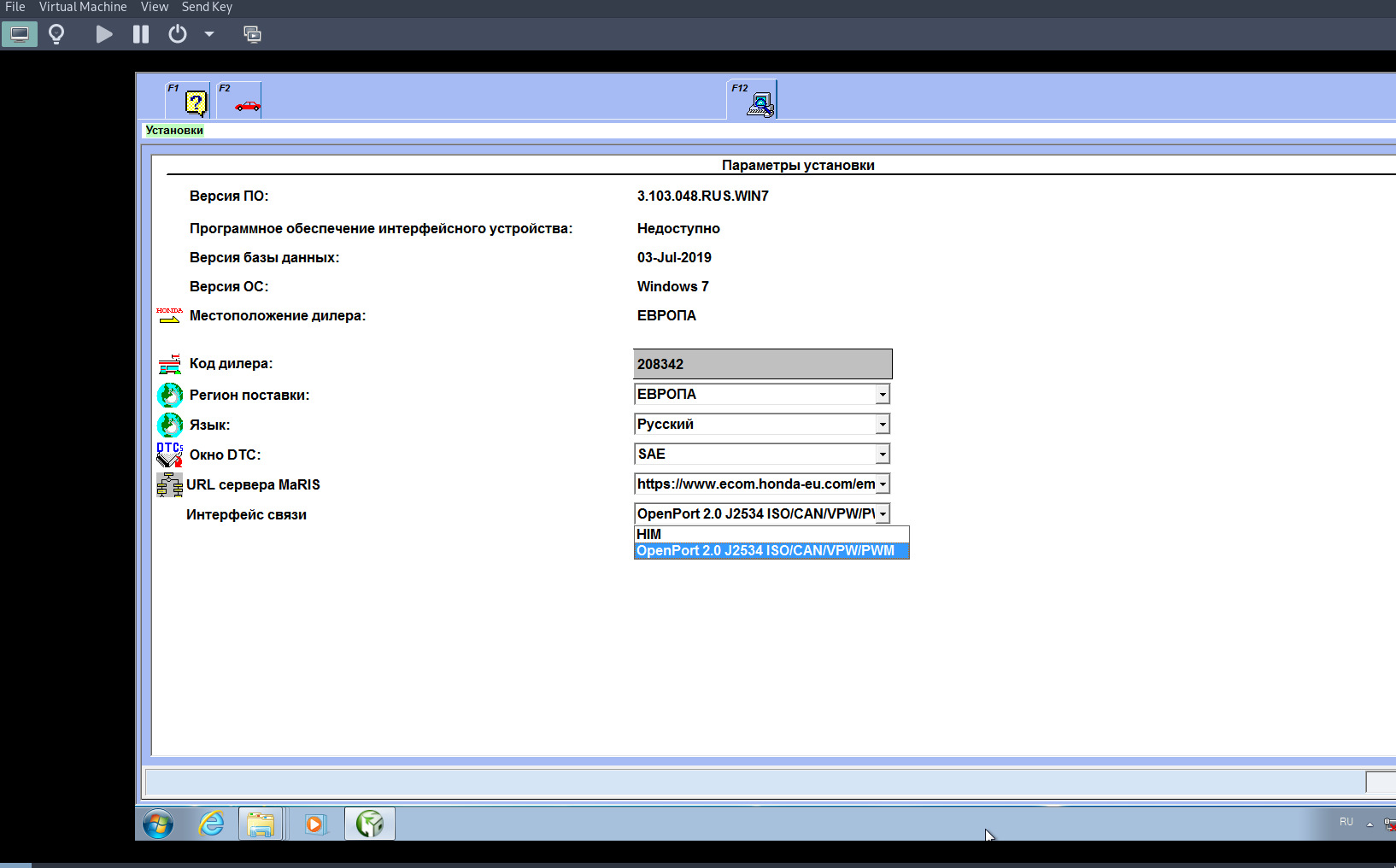Click the lightbulb details icon in VM toolbar

56,34
